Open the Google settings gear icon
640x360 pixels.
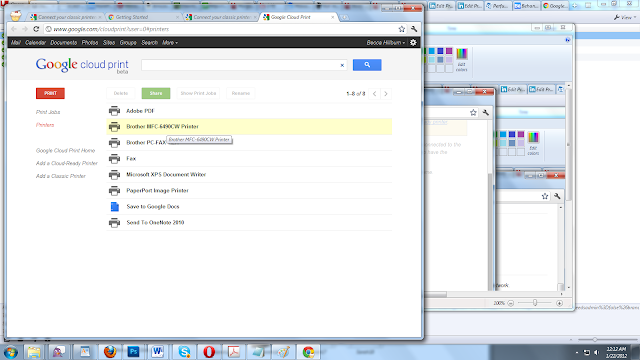(413, 42)
